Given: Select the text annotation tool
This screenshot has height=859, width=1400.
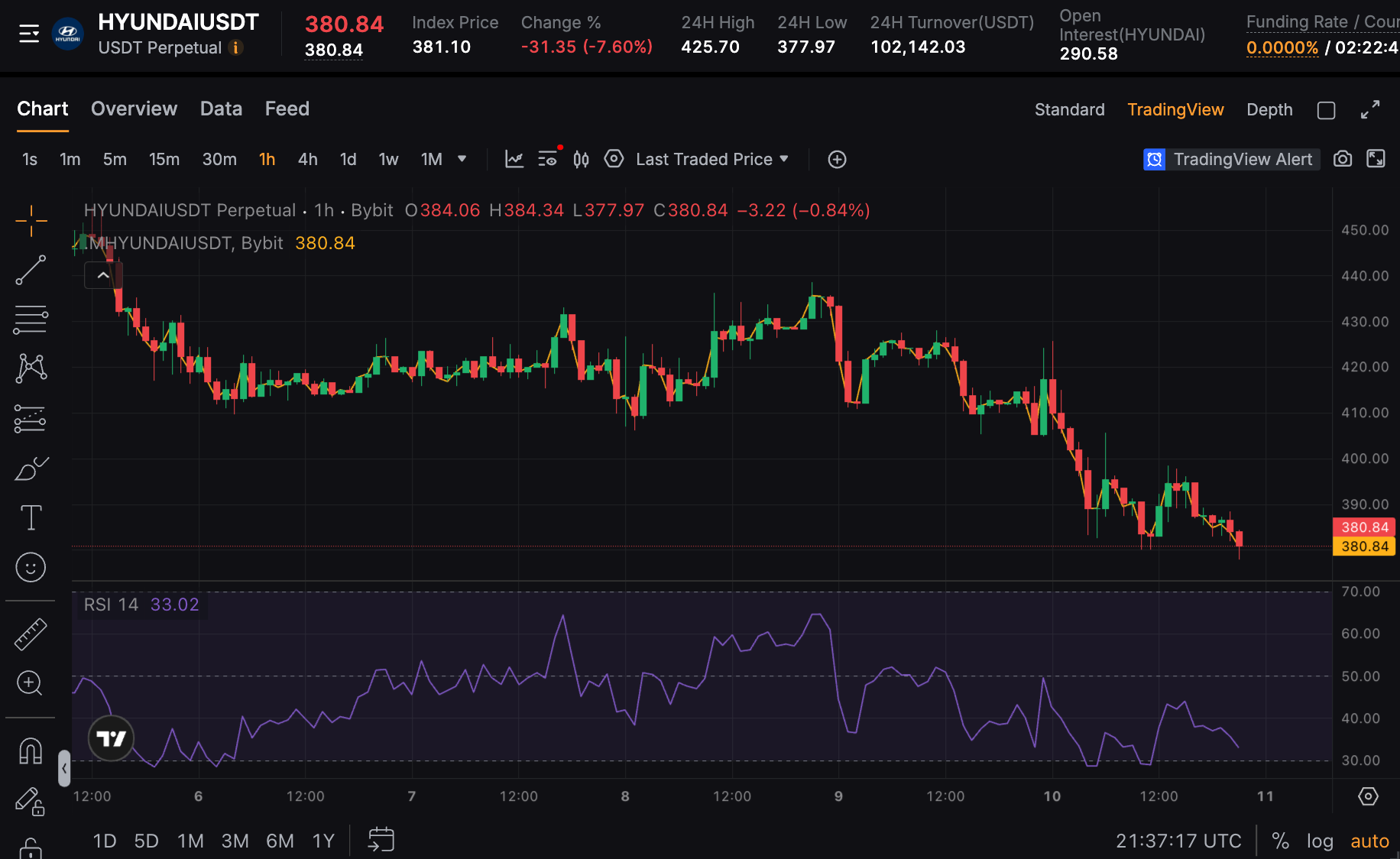Looking at the screenshot, I should (31, 517).
